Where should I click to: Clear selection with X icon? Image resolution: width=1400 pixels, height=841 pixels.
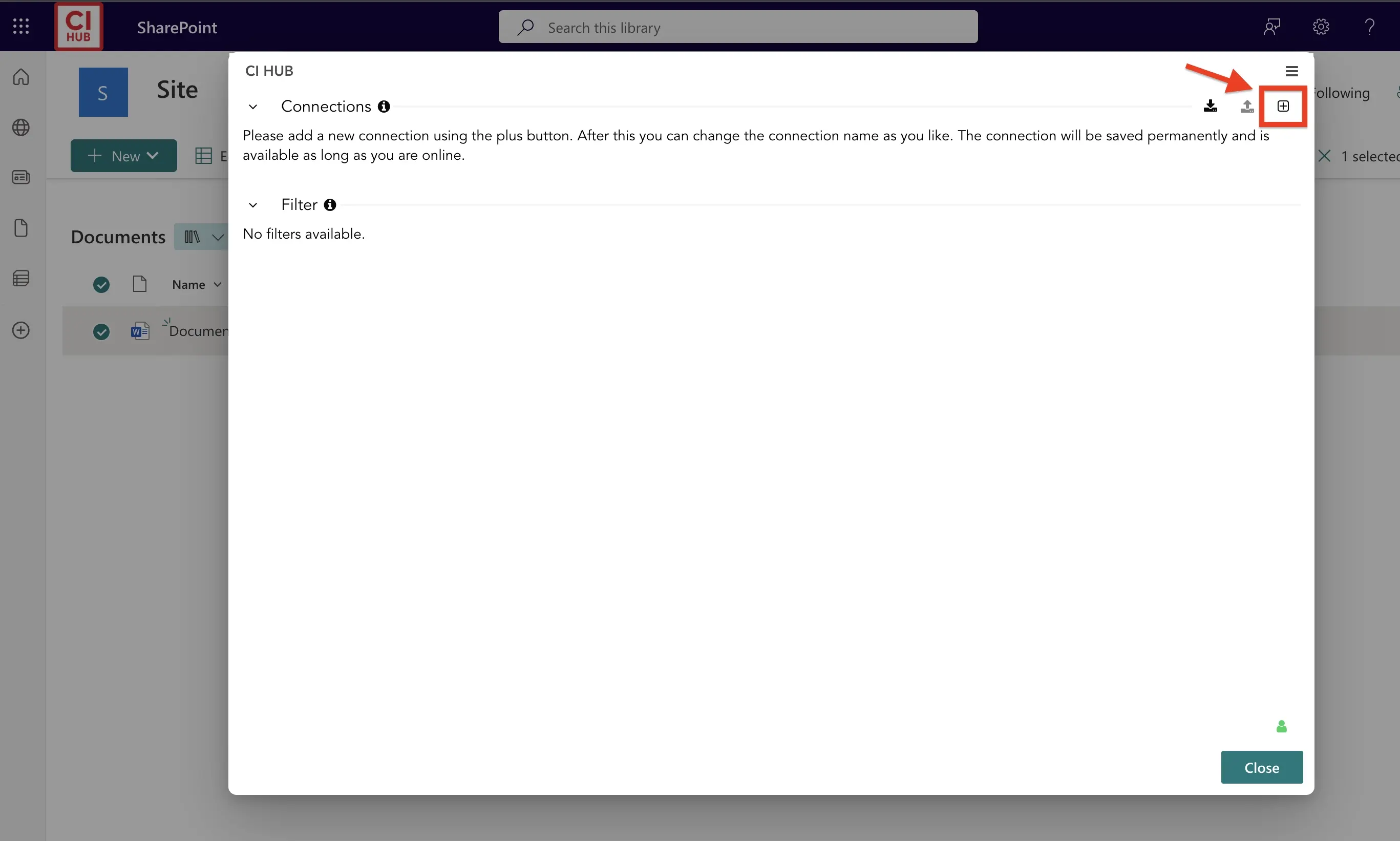[x=1324, y=156]
